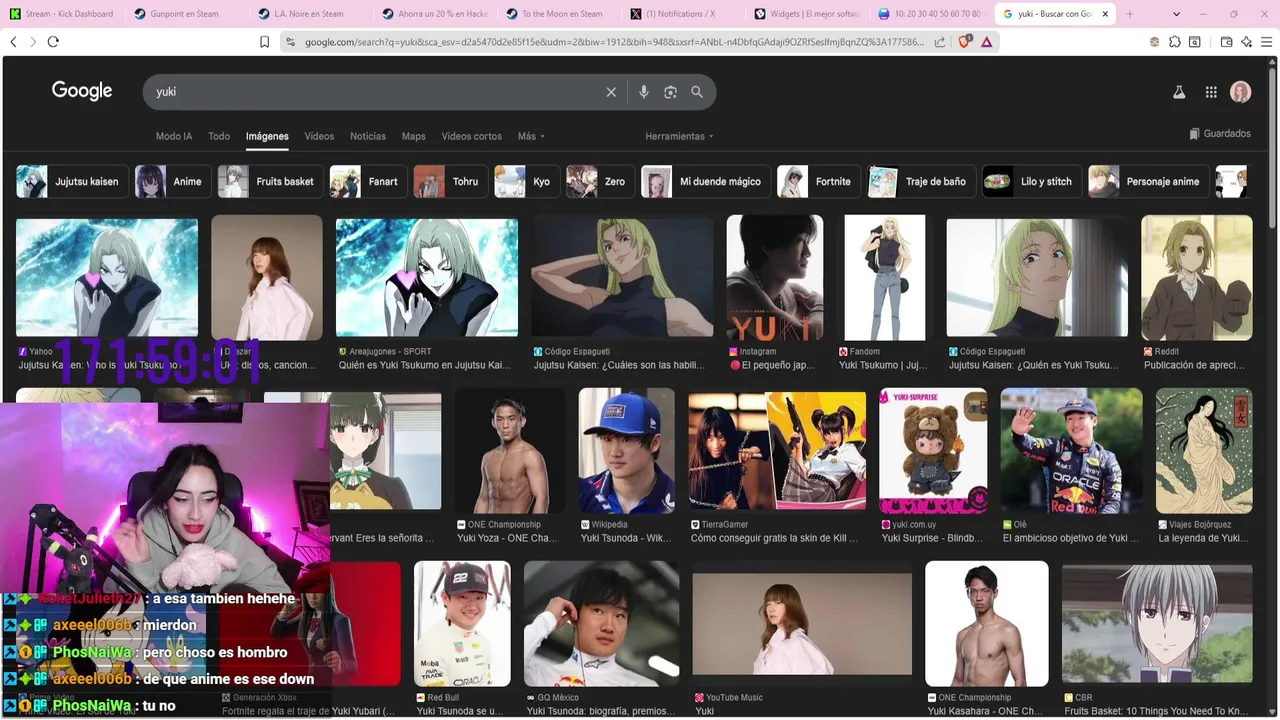Viewport: 1280px width, 720px height.
Task: Open Yuki Yoza - ONE Championship link
Action: (506, 538)
